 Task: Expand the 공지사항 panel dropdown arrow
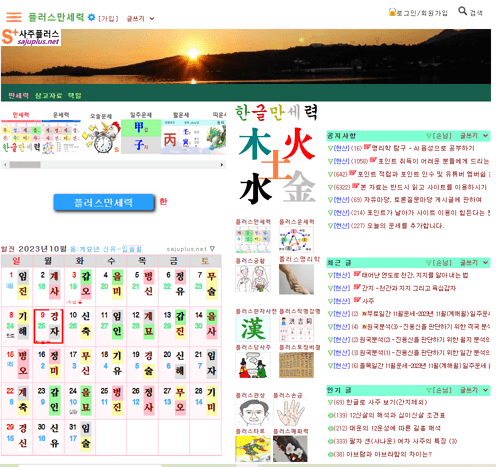click(486, 136)
